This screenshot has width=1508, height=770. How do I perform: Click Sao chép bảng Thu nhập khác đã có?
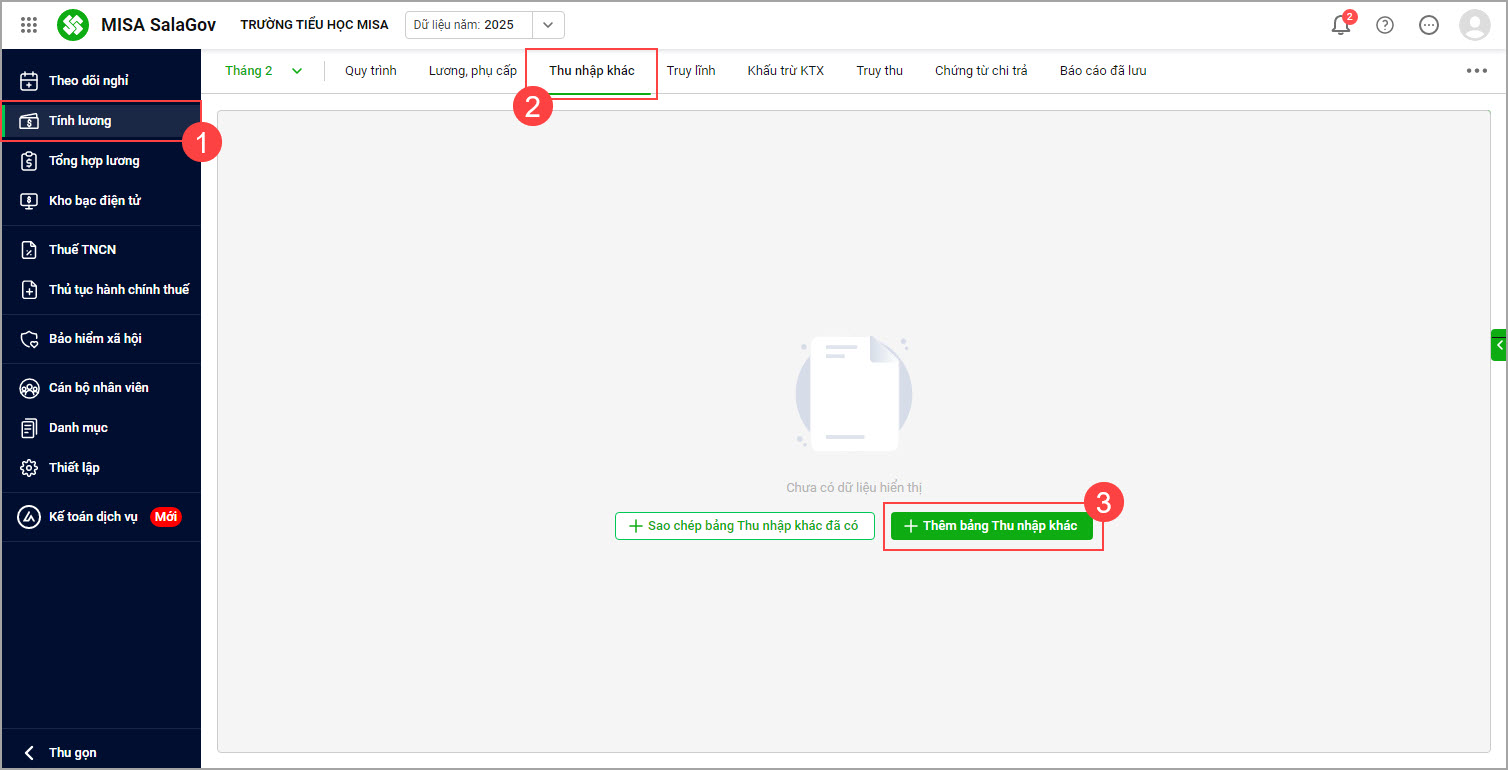click(745, 526)
